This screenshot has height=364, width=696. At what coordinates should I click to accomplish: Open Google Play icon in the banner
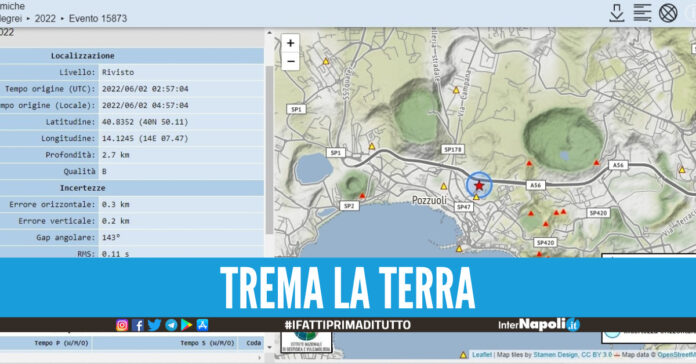pos(186,325)
